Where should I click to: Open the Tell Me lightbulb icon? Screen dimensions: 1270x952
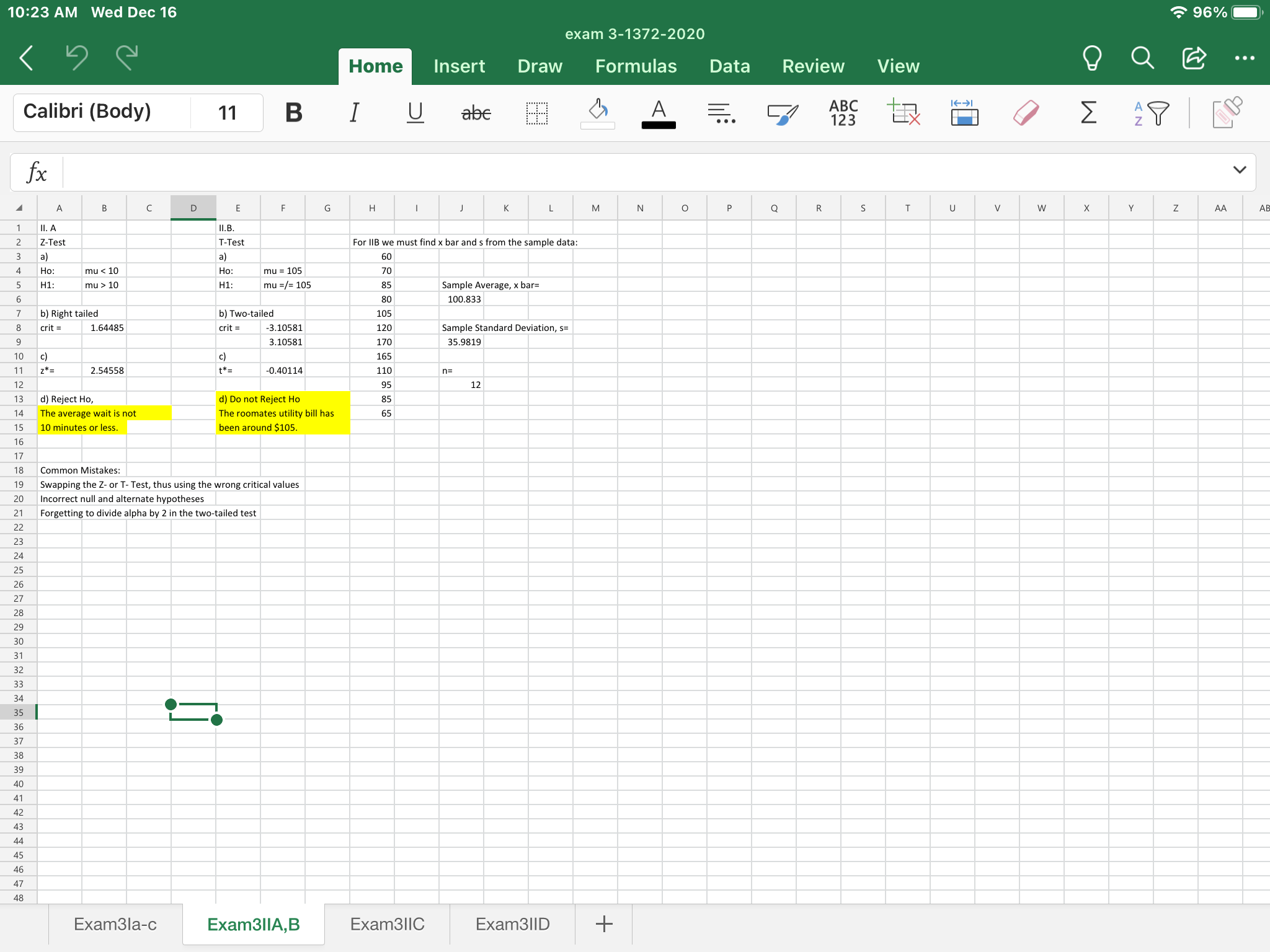point(1091,58)
